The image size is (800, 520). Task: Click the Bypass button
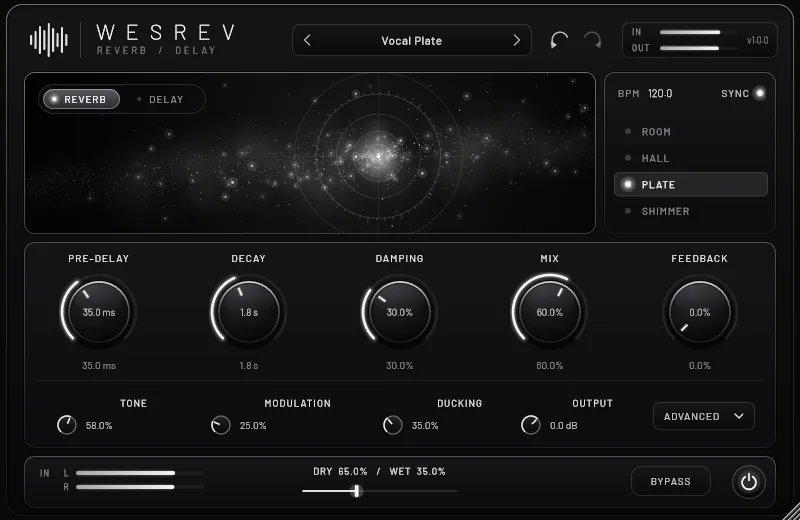[x=670, y=481]
